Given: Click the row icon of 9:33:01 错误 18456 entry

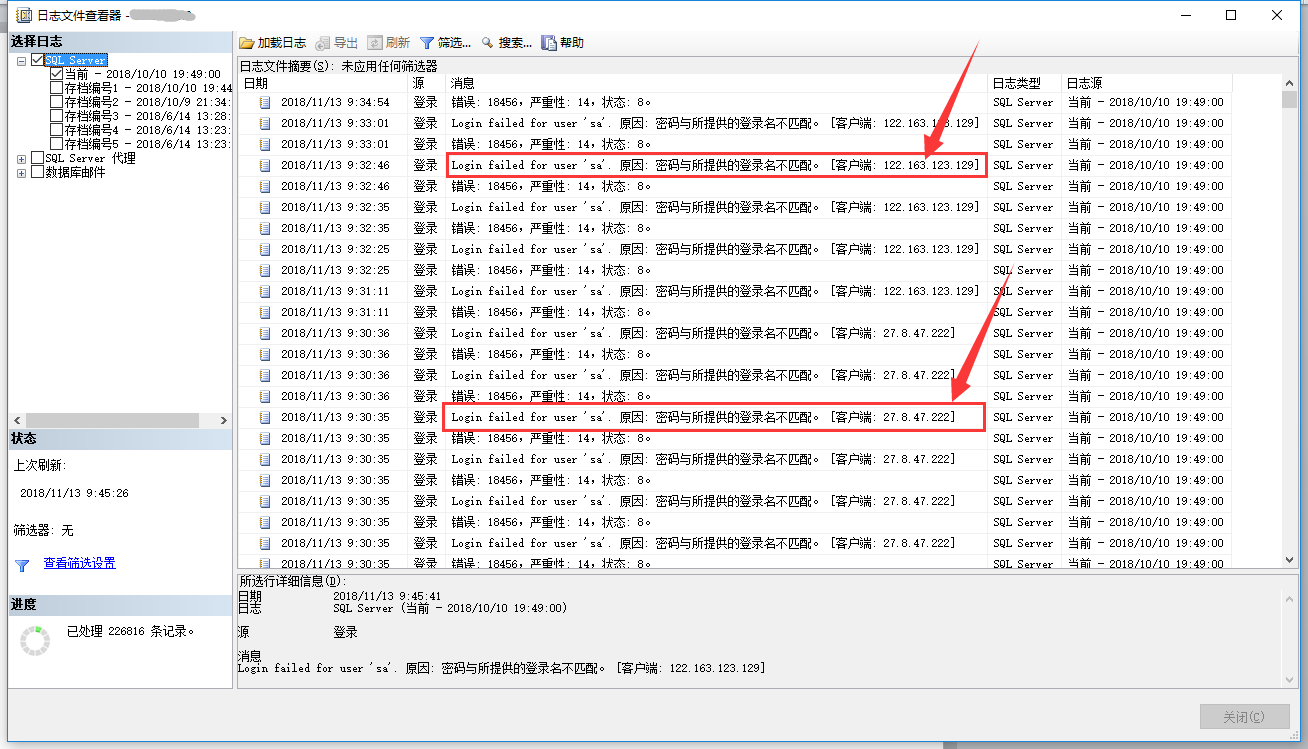Looking at the screenshot, I should [265, 144].
